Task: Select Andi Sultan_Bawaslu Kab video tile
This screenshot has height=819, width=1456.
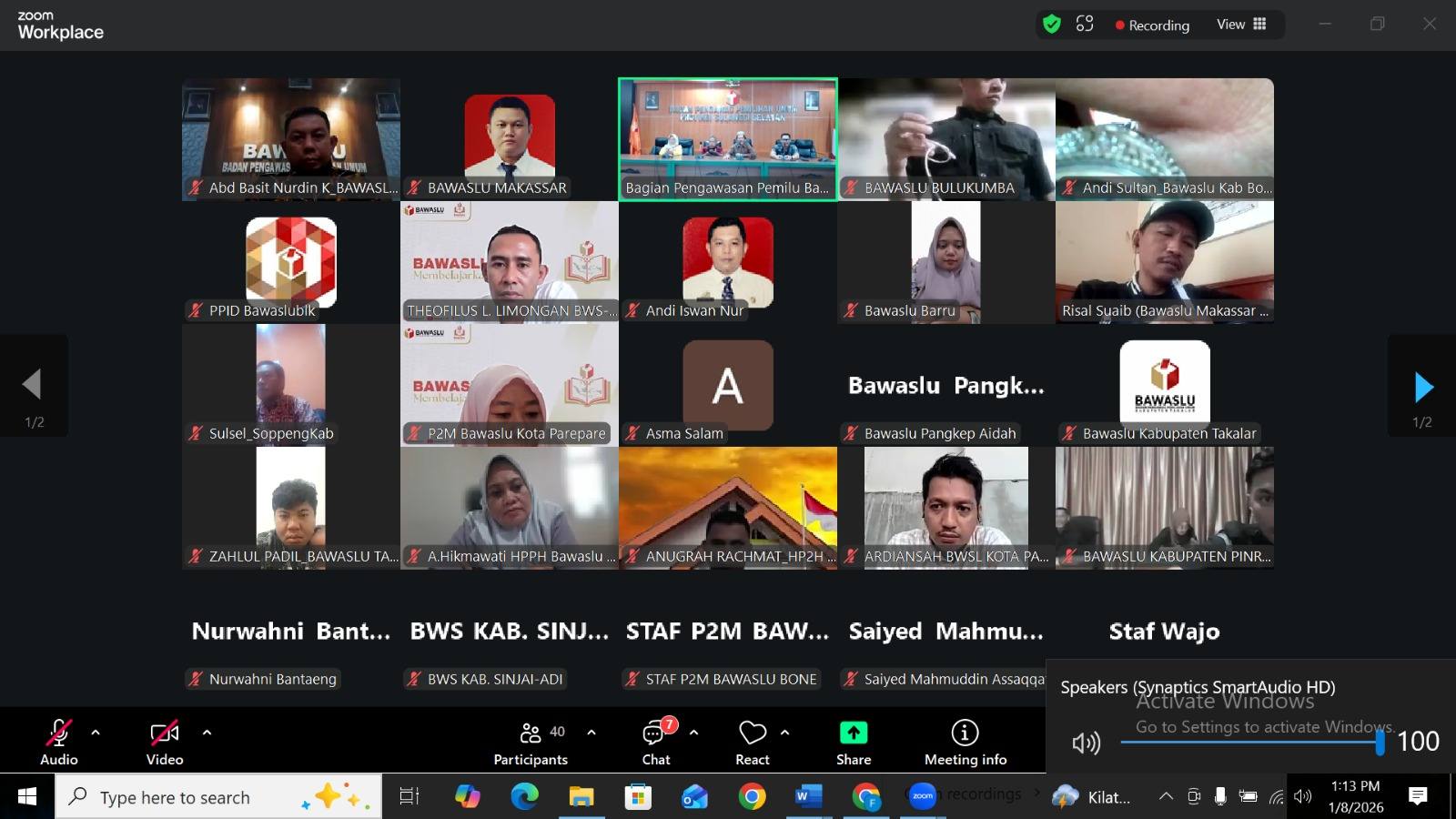Action: (x=1165, y=139)
